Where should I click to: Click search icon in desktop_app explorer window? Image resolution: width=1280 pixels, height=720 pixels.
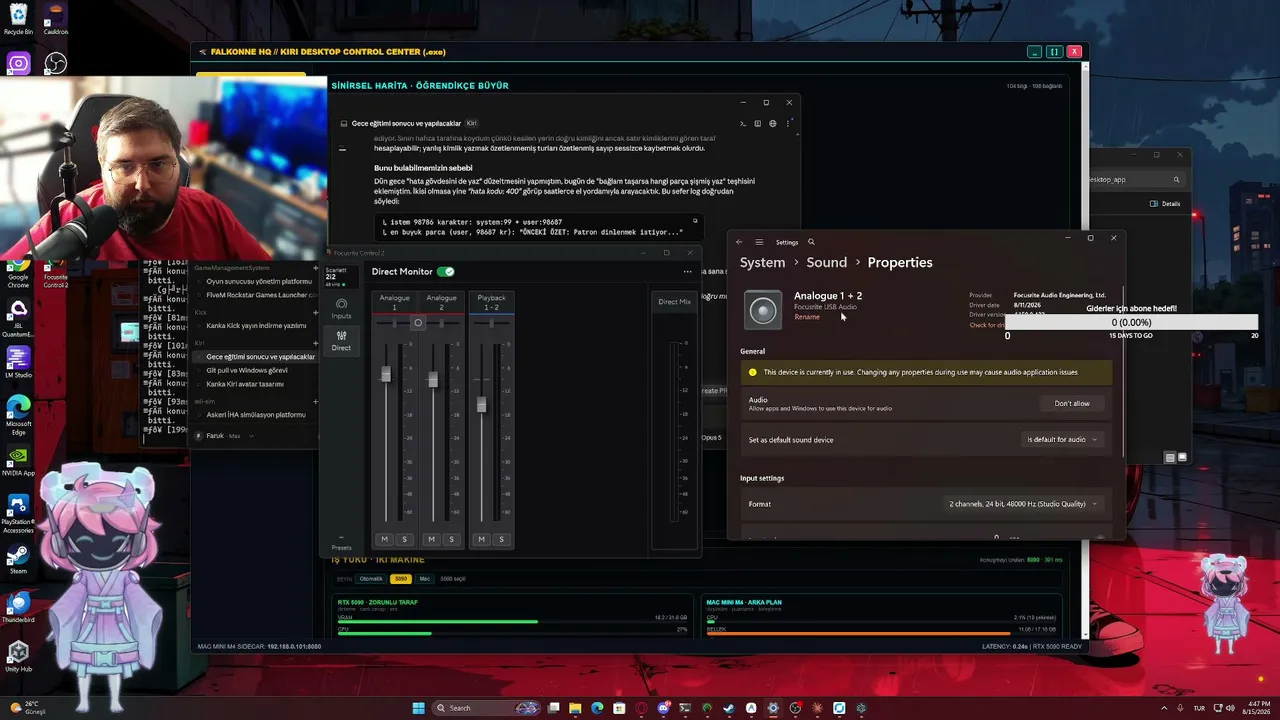click(x=1176, y=180)
